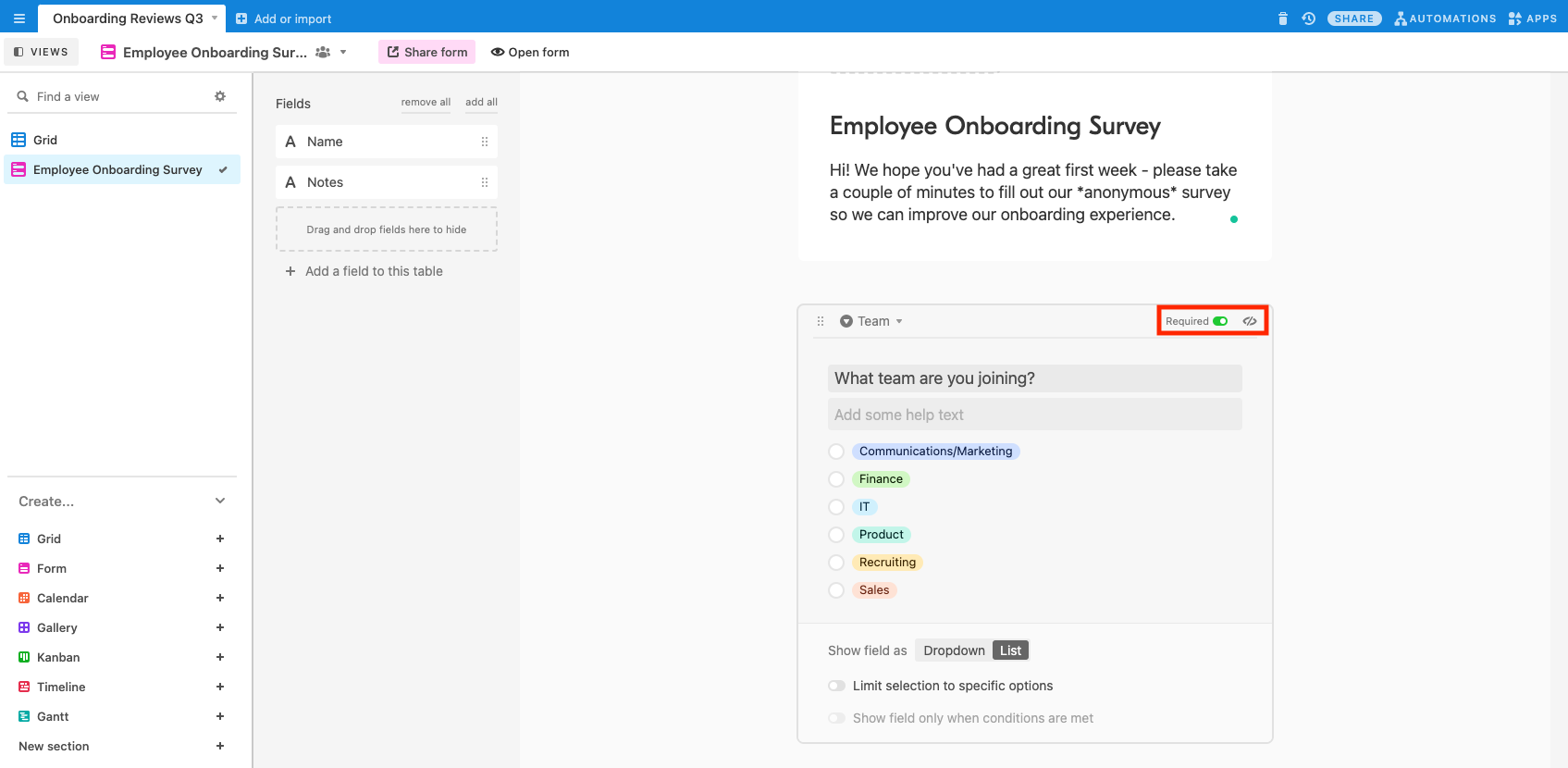Open the Onboarding Reviews Q3 table dropdown arrow

pyautogui.click(x=215, y=18)
